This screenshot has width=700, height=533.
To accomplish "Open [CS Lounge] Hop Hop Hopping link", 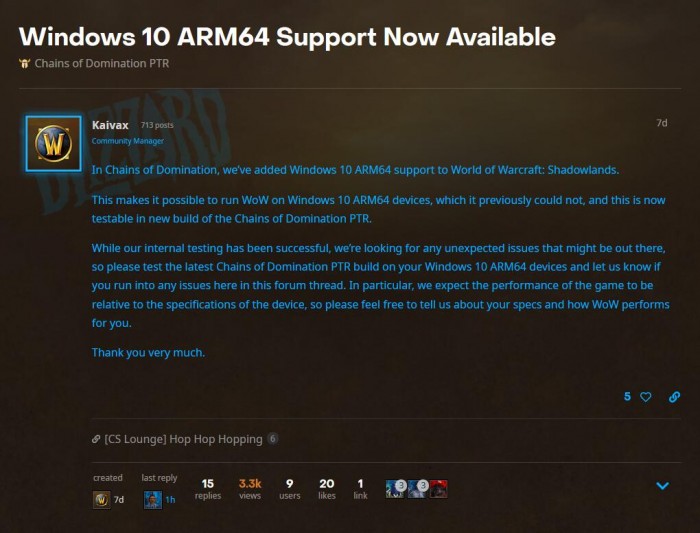I will coord(183,439).
